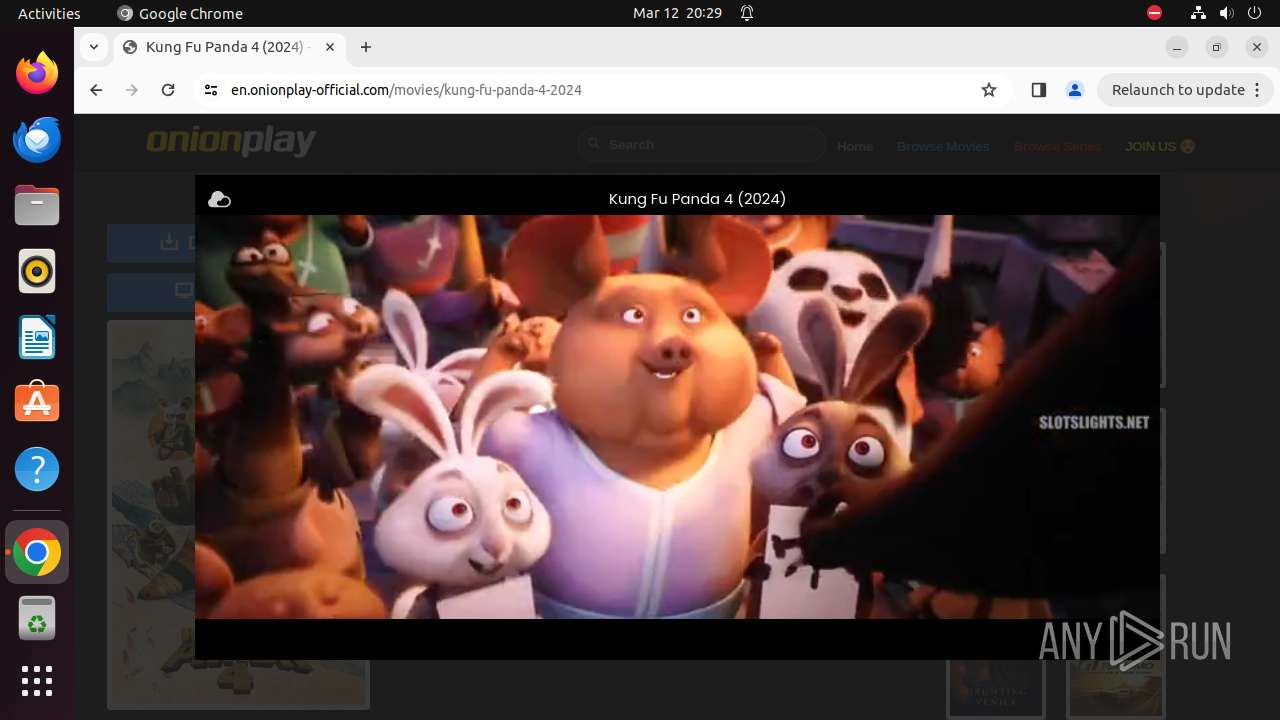Click the red do-not-disturb tray icon
The width and height of the screenshot is (1280, 720).
pos(1154,13)
